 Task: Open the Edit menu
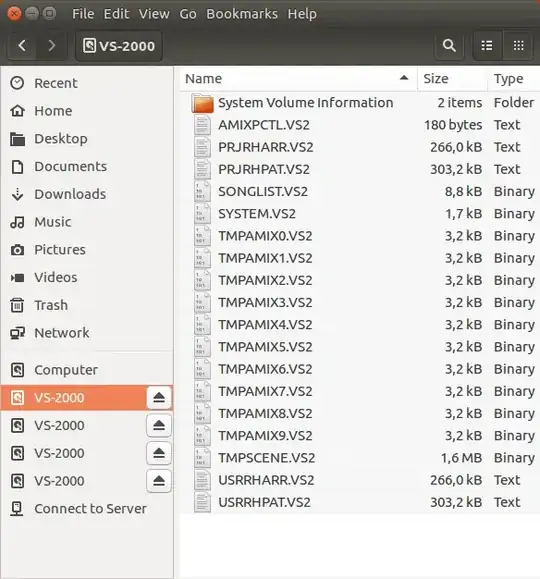point(116,14)
